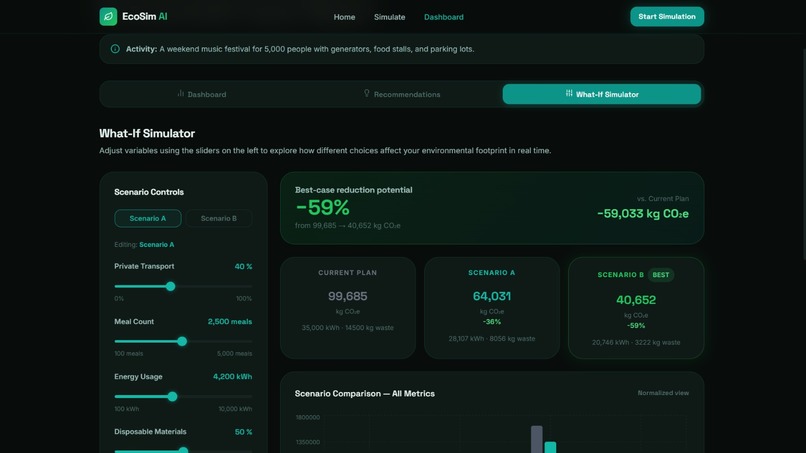Switch to the Recommendations tab
This screenshot has width=806, height=453.
pyautogui.click(x=401, y=94)
